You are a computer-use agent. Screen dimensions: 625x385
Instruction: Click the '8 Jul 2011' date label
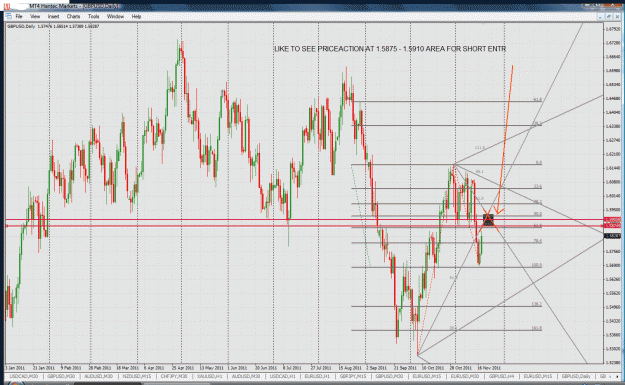tap(292, 368)
